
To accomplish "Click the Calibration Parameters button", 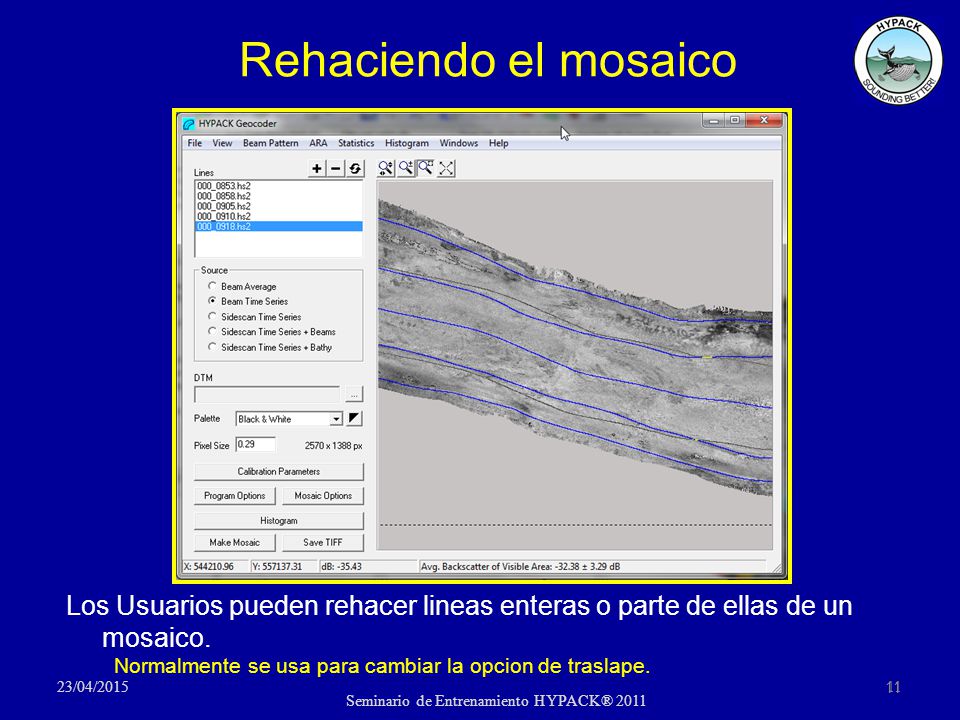I will tap(279, 471).
